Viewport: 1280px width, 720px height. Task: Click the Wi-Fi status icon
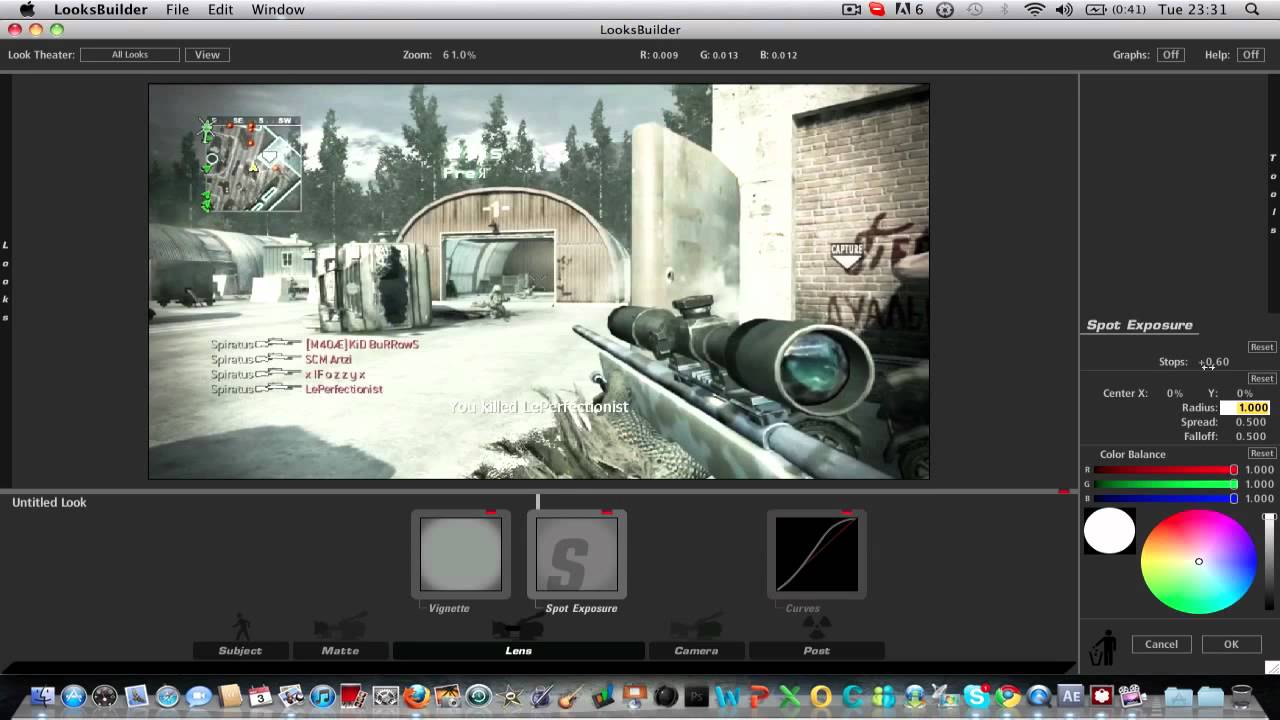click(1034, 10)
